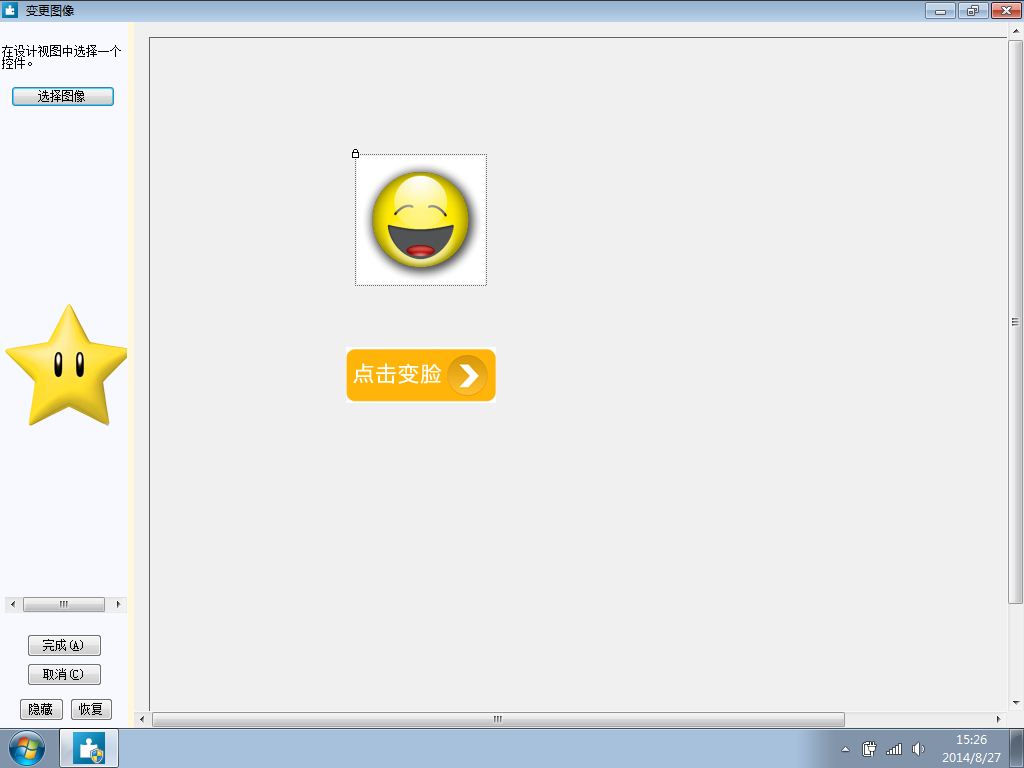Click the 变更图像 window title icon
Screen dimensions: 1024x768
[10, 10]
